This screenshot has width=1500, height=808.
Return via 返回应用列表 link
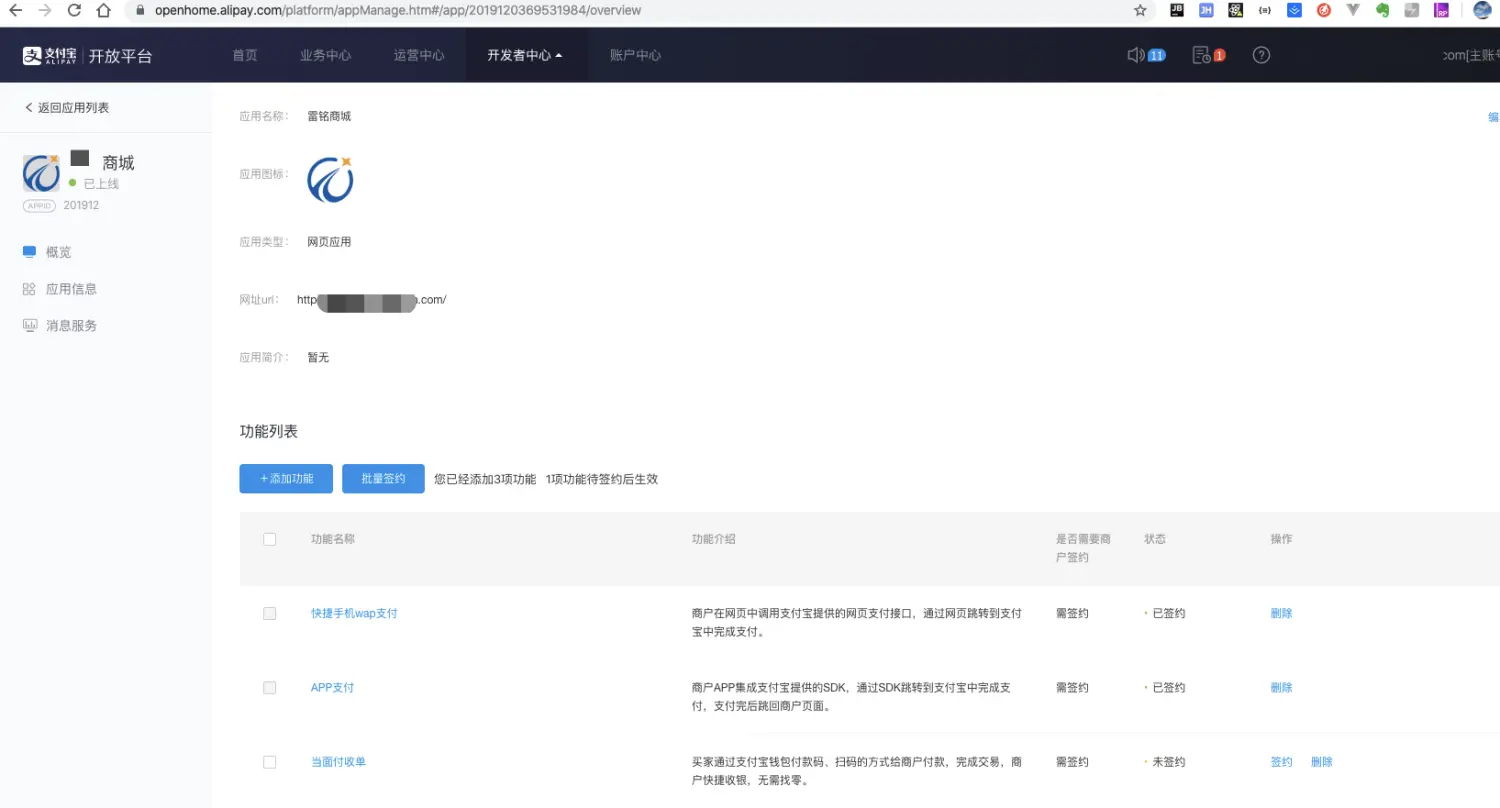click(x=67, y=107)
